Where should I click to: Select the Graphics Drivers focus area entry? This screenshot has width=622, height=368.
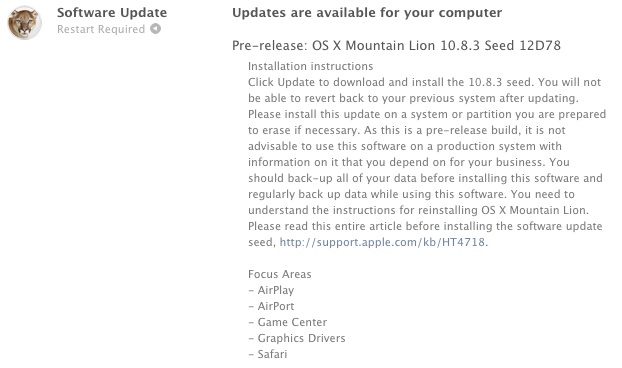(297, 338)
